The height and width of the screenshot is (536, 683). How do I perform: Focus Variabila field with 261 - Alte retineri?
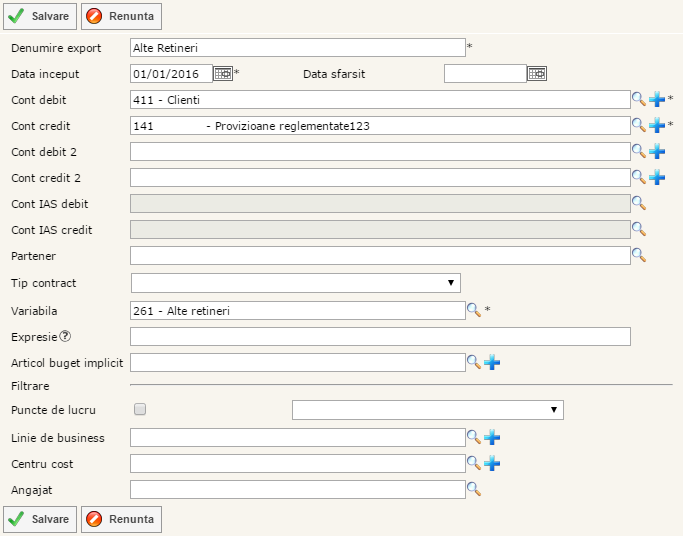pos(298,310)
